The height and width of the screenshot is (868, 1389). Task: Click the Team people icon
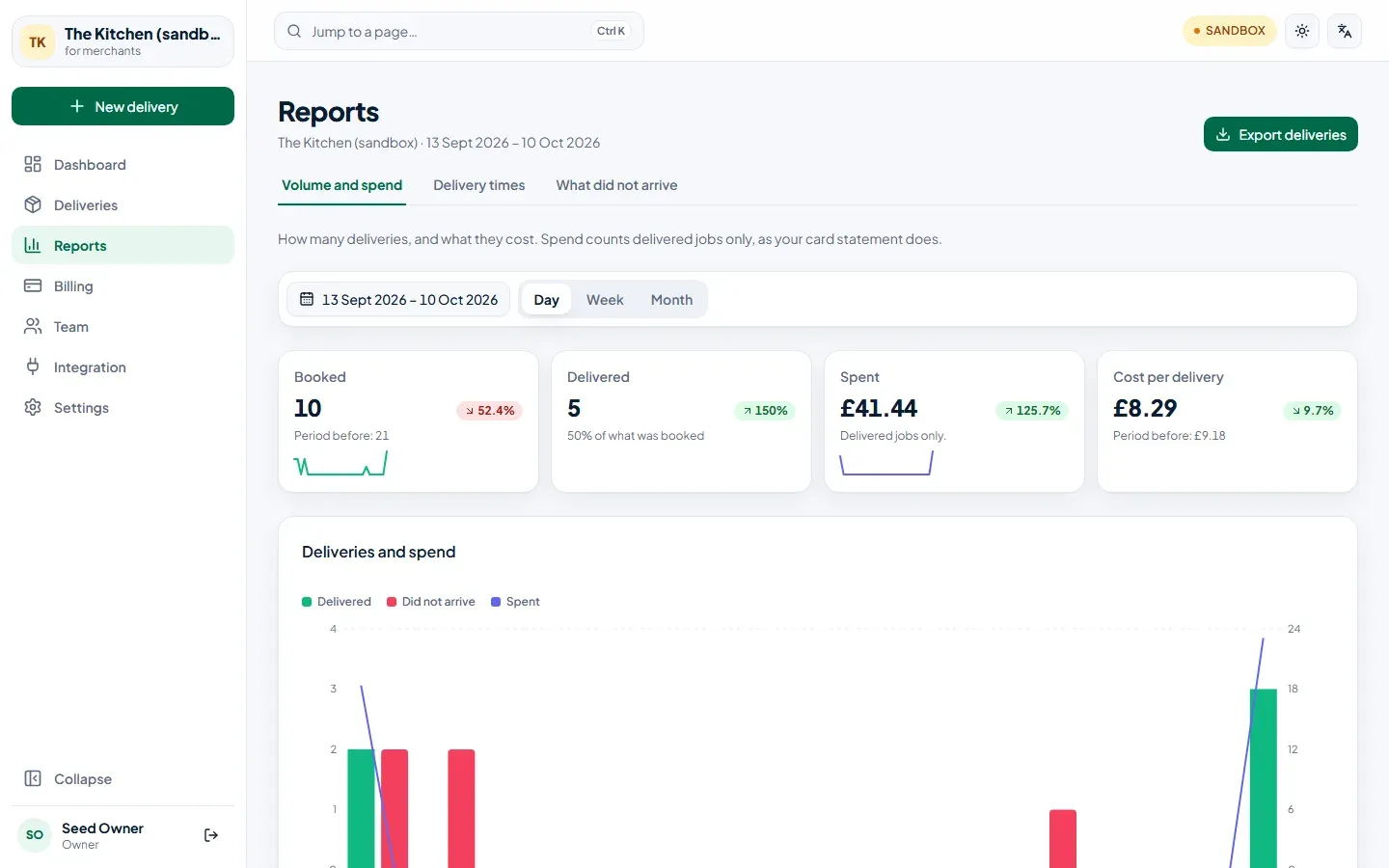click(33, 326)
